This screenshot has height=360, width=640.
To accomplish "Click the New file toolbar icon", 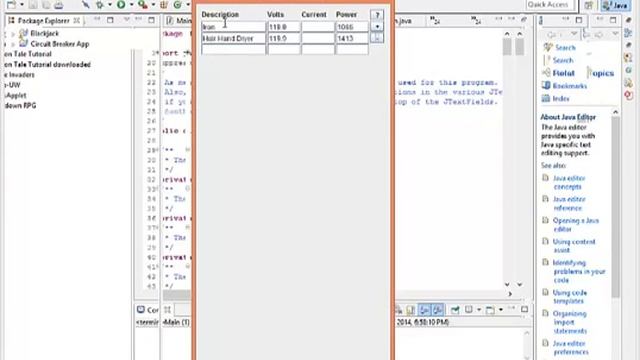I will (x=11, y=5).
